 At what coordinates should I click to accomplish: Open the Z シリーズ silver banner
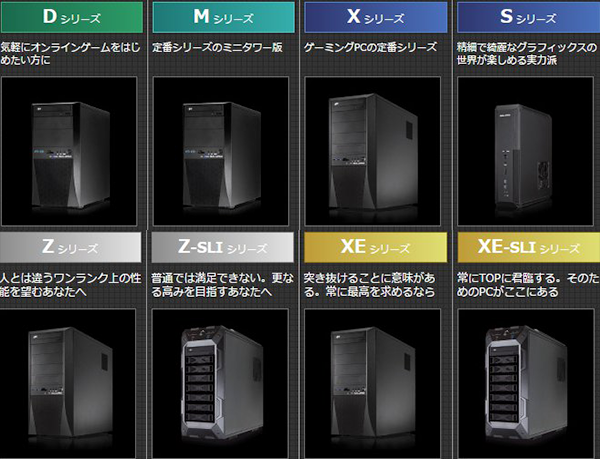click(70, 247)
